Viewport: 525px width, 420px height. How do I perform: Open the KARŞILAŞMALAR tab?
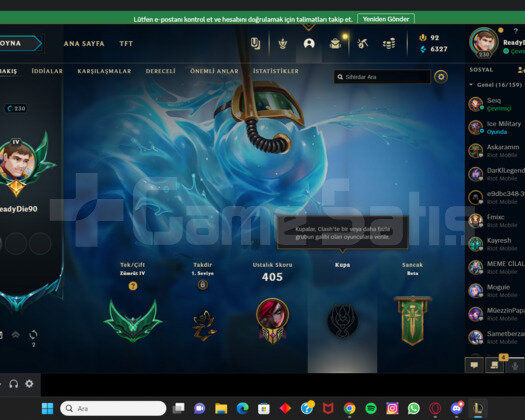click(x=104, y=71)
